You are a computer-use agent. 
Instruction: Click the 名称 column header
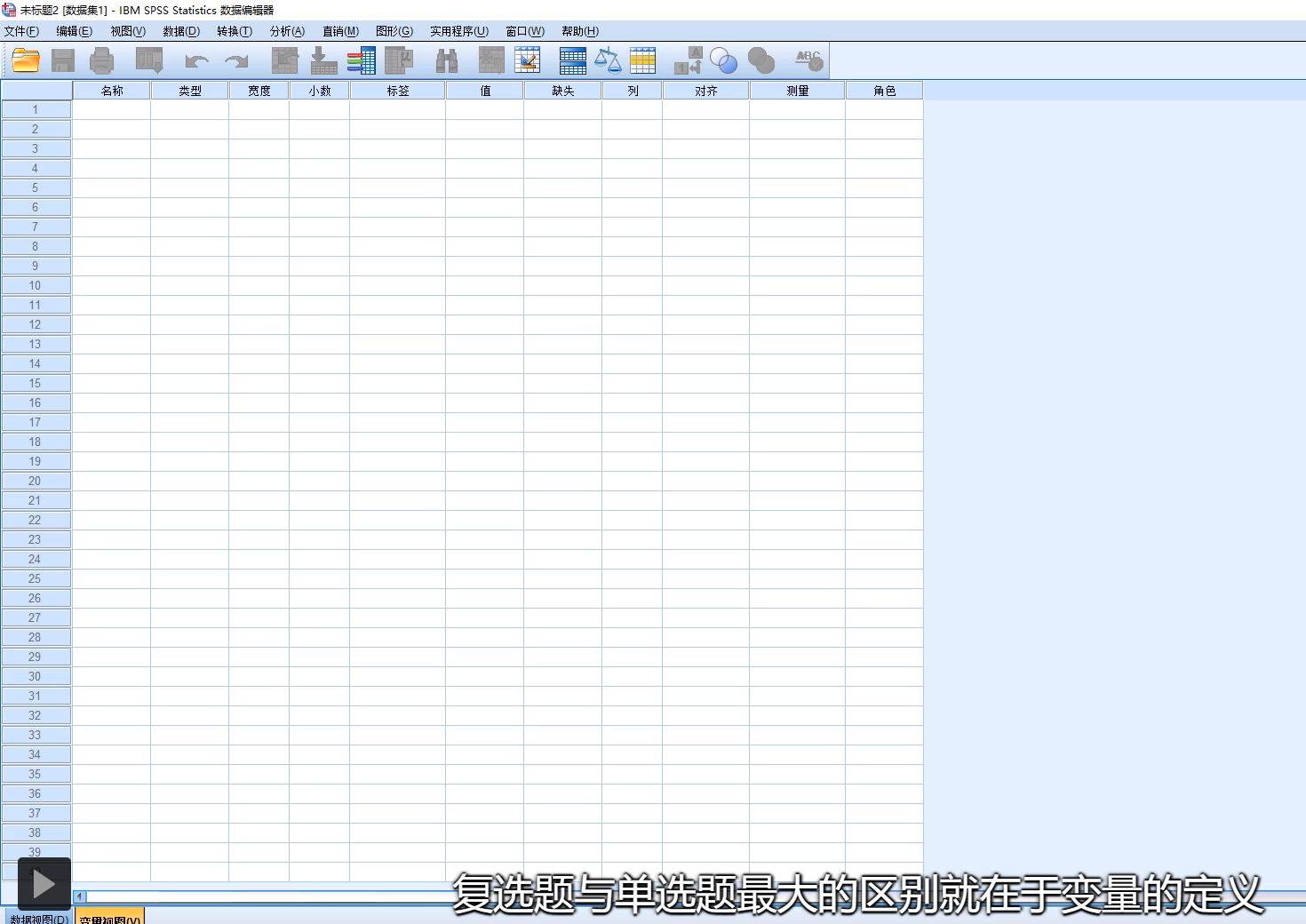[112, 91]
